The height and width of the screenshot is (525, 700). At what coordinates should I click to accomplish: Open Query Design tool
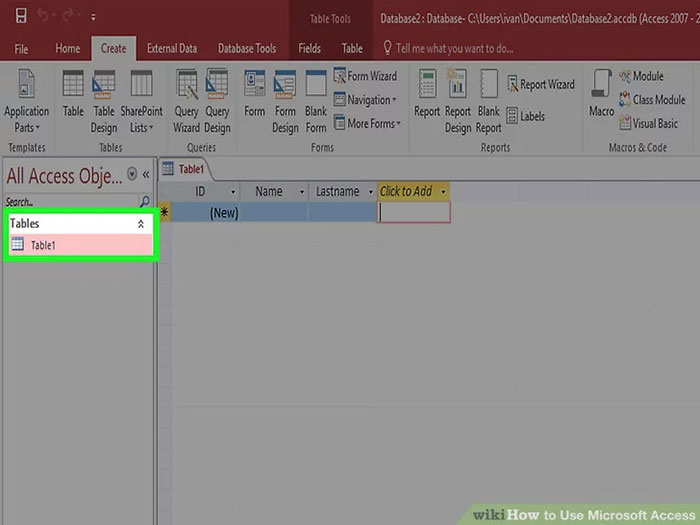click(x=217, y=95)
